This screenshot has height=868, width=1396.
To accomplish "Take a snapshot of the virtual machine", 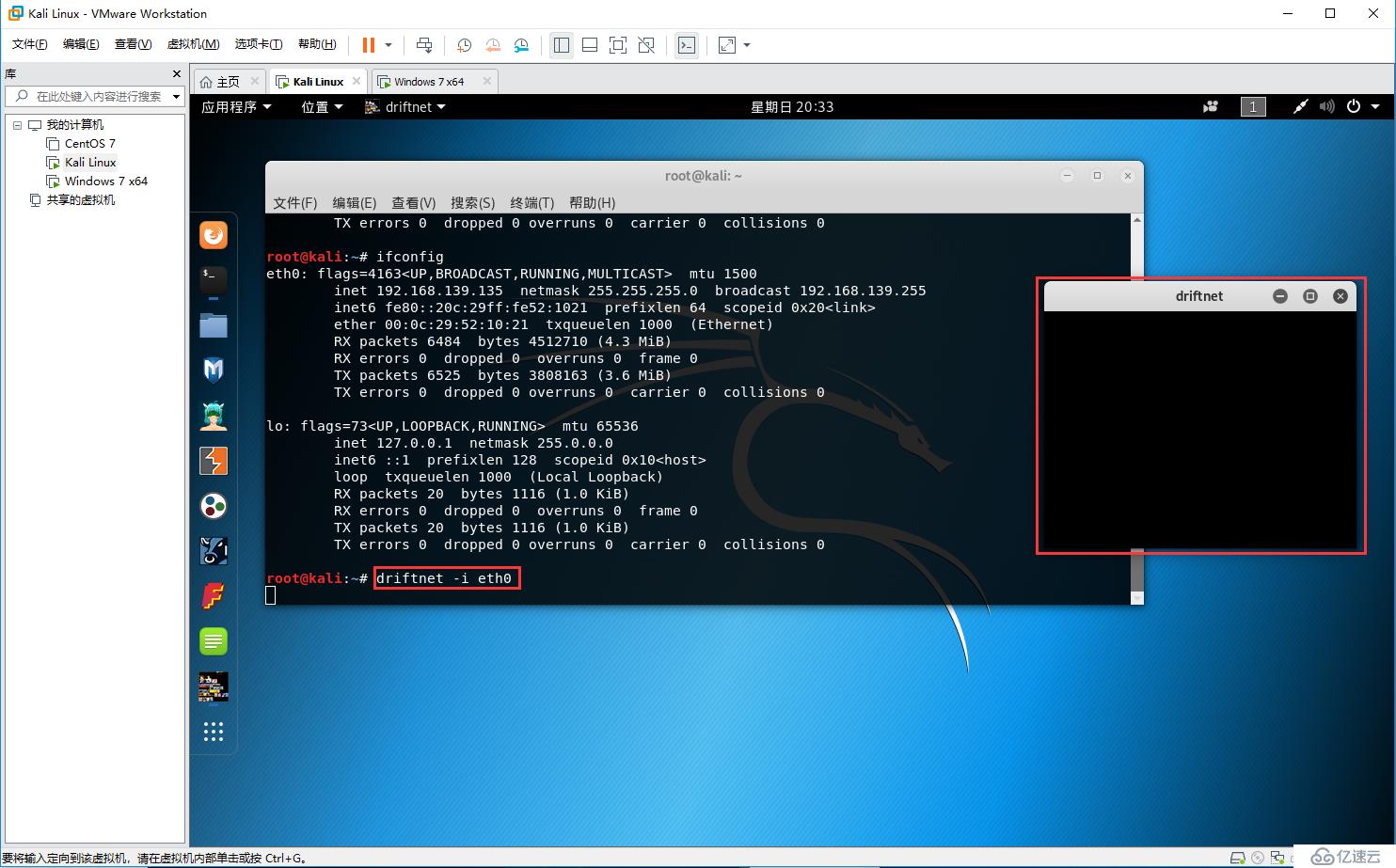I will (464, 44).
